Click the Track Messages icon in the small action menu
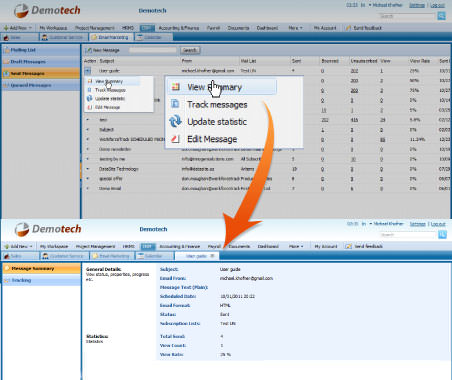The image size is (452, 380). (89, 90)
